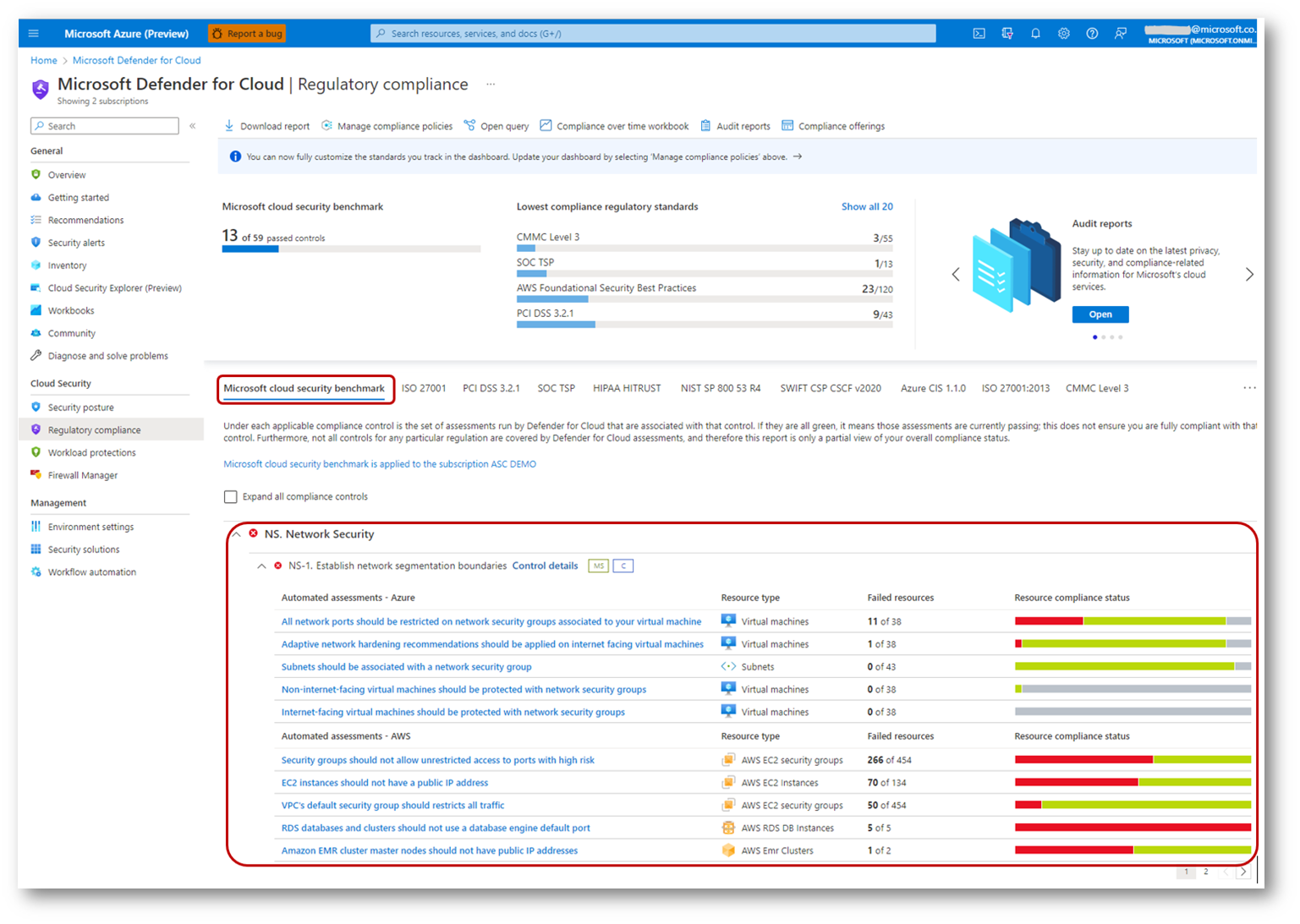The width and height of the screenshot is (1300, 924).
Task: Open more standards ellipsis at tabs end
Action: pos(1249,388)
